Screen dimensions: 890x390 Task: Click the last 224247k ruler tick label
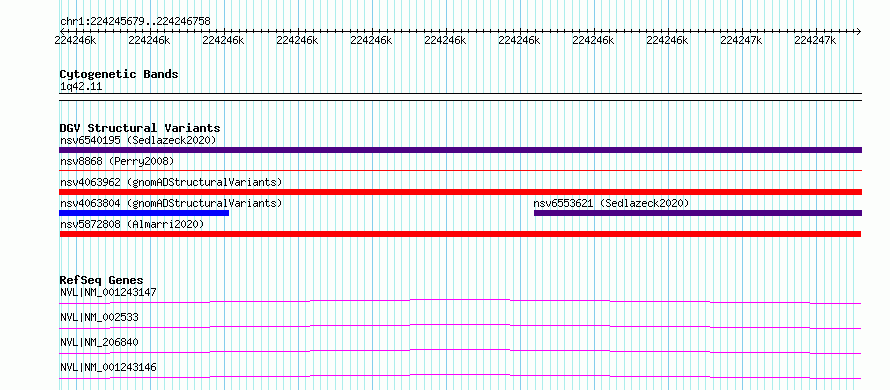pos(815,40)
